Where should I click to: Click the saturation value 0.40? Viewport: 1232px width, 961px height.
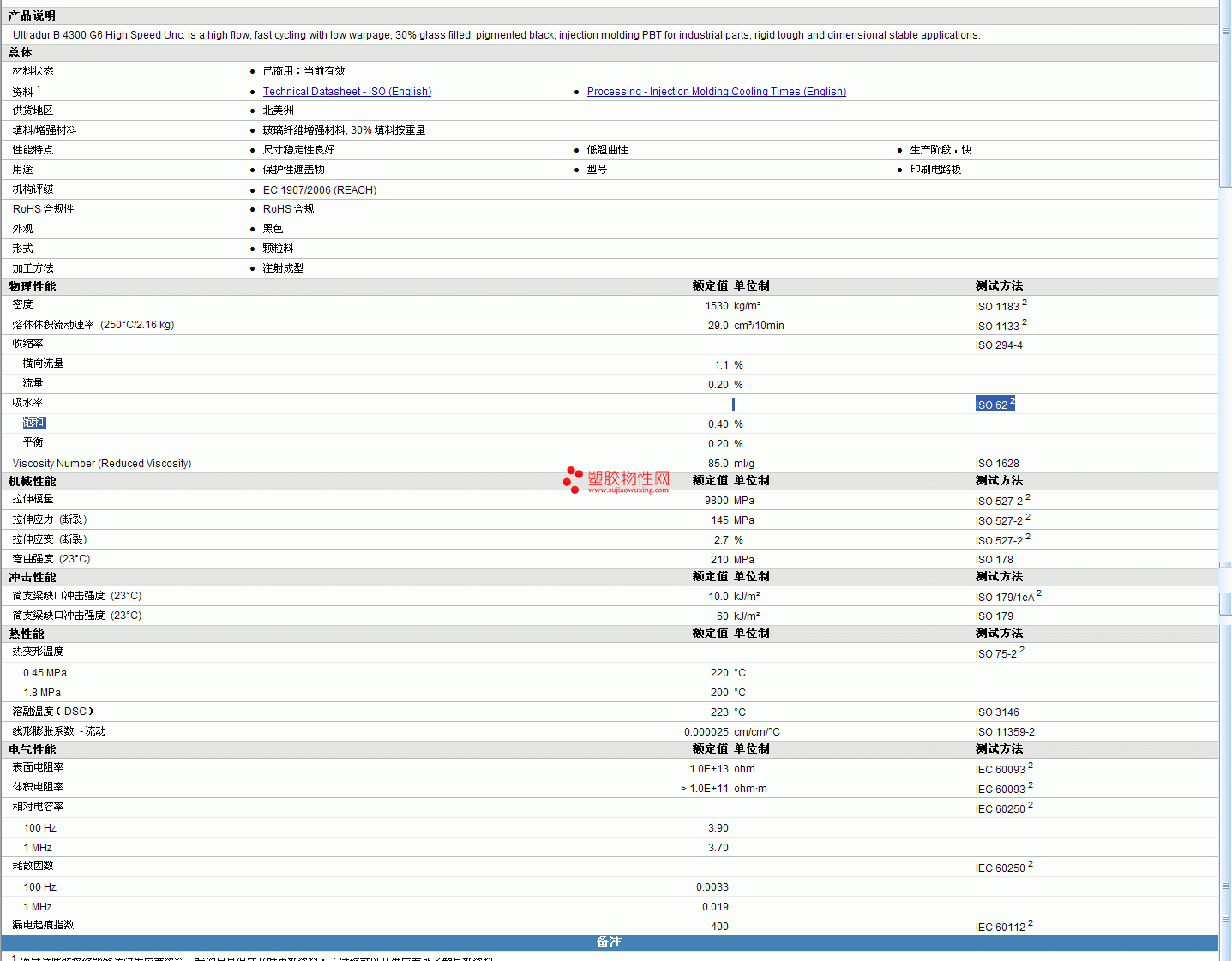coord(718,424)
